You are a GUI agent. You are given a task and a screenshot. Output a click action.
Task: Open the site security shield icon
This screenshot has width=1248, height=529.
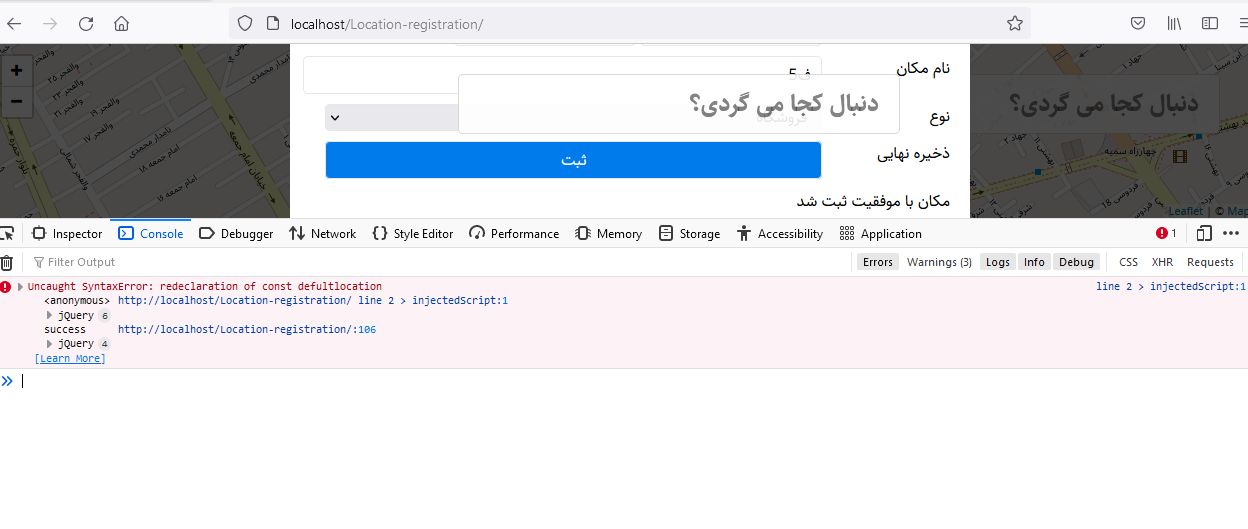click(245, 23)
